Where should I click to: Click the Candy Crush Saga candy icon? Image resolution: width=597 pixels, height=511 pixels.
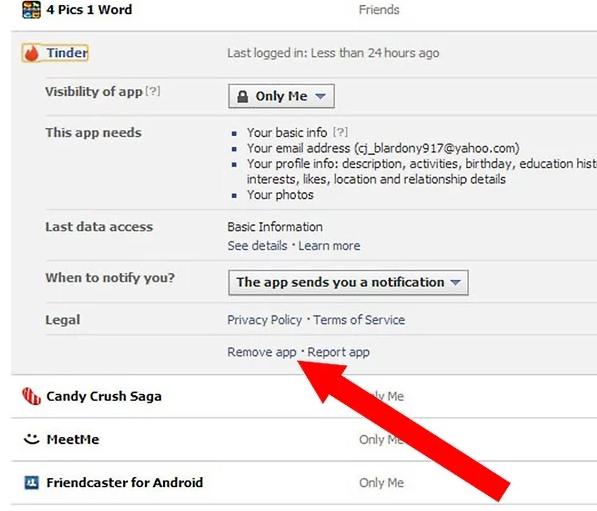tap(31, 396)
